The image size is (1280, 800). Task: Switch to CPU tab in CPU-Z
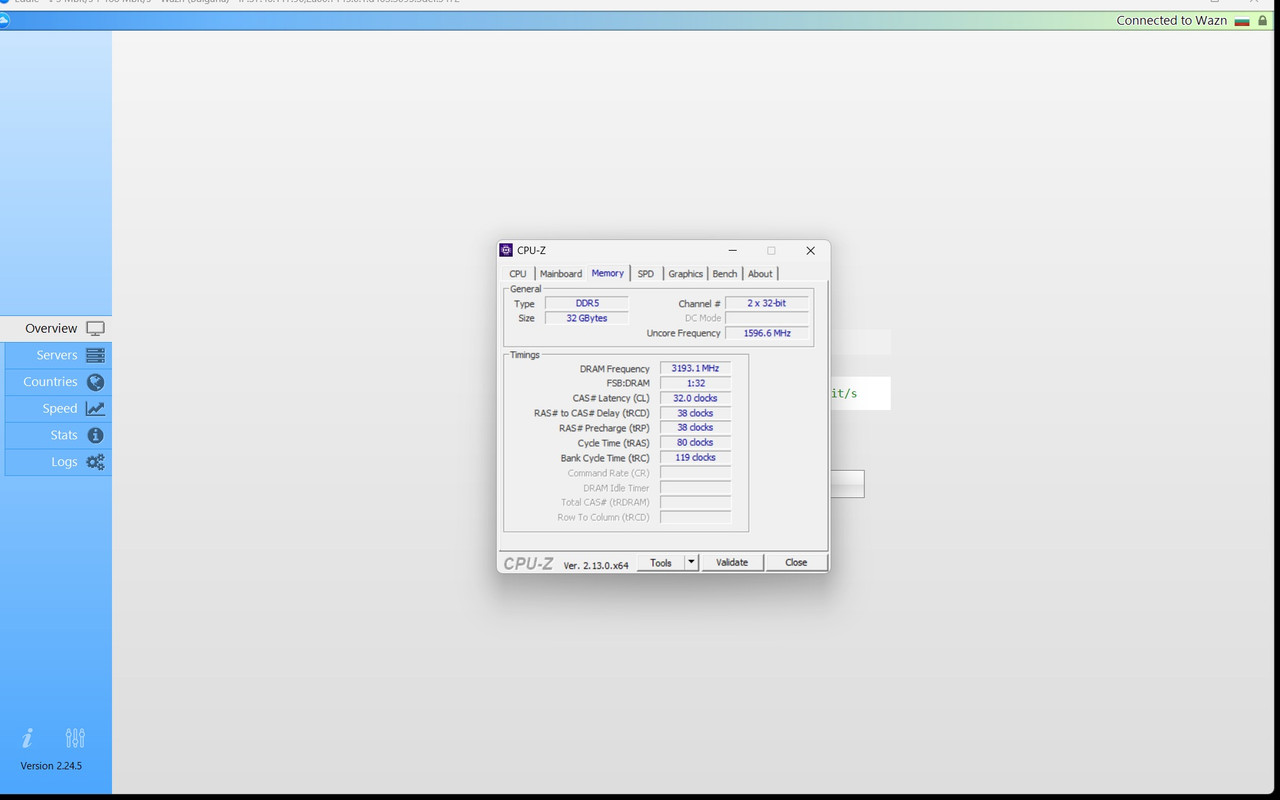[518, 274]
